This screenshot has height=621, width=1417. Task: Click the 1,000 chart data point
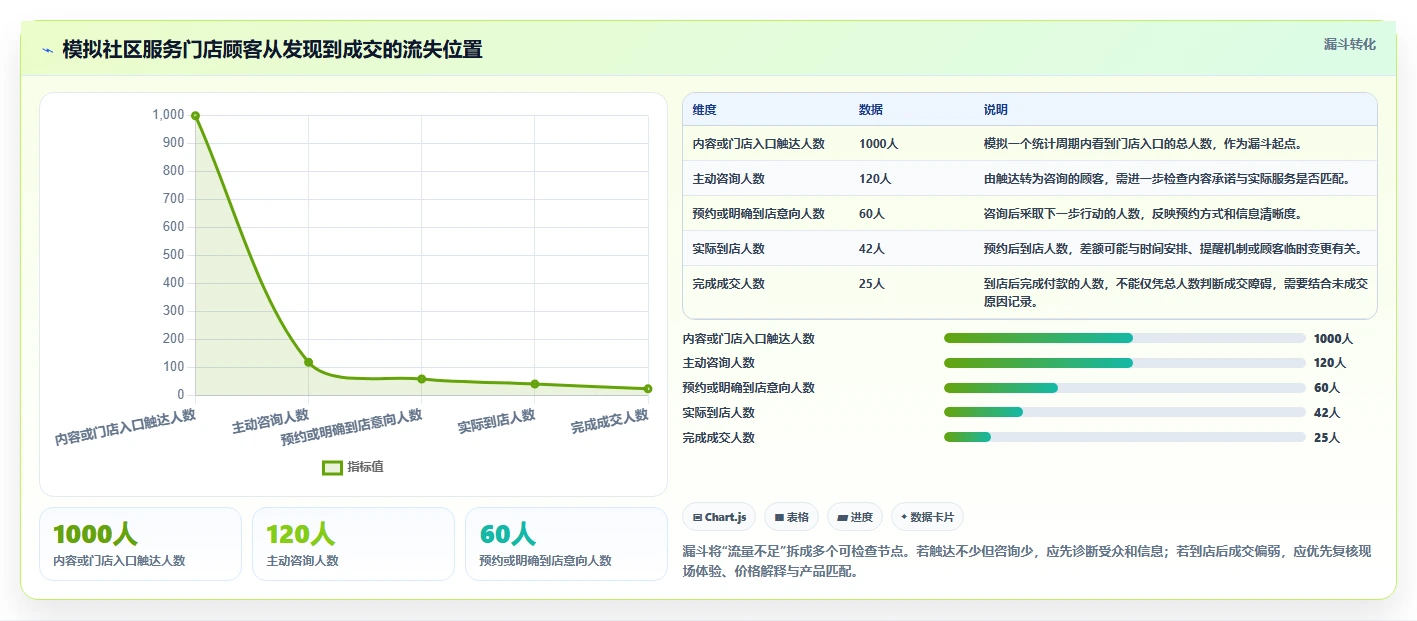tap(195, 116)
